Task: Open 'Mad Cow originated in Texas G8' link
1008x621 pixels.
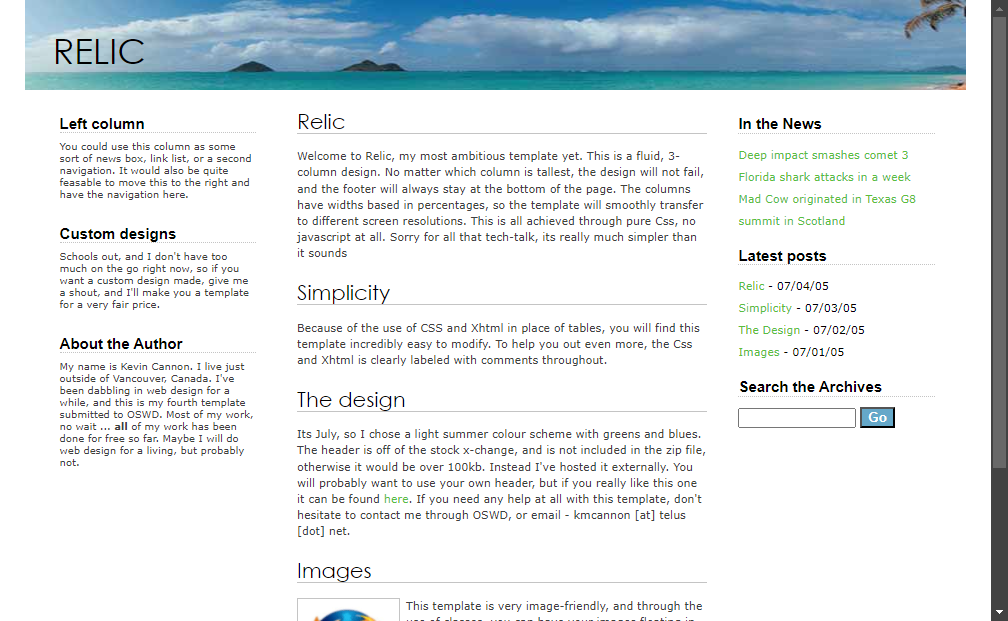Action: click(827, 199)
